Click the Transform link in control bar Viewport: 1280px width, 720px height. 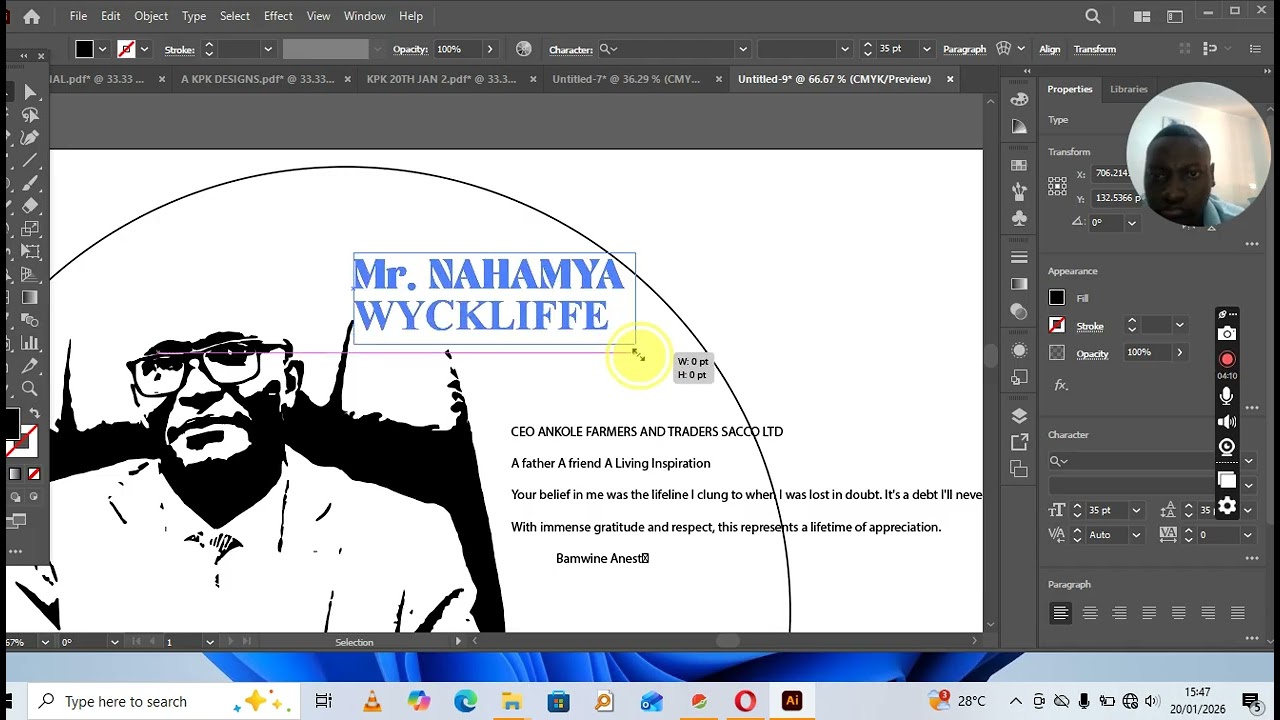[1095, 49]
